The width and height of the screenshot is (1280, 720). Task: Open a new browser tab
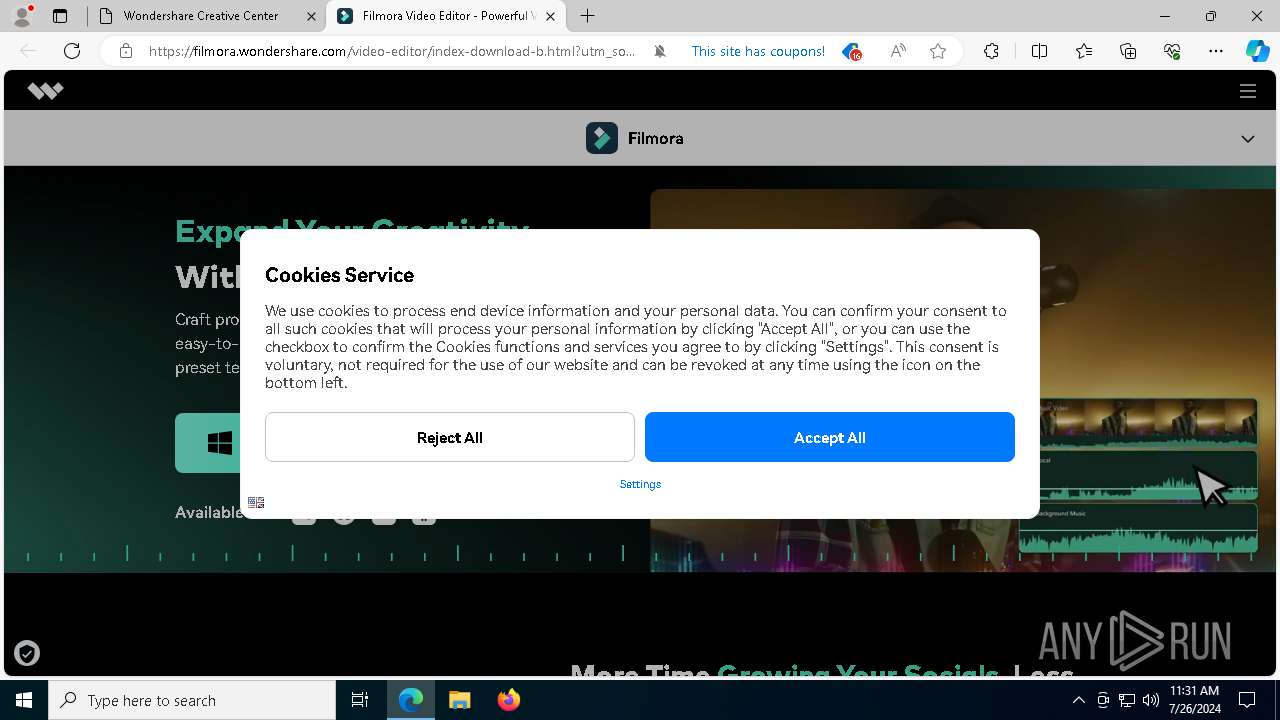[x=588, y=16]
